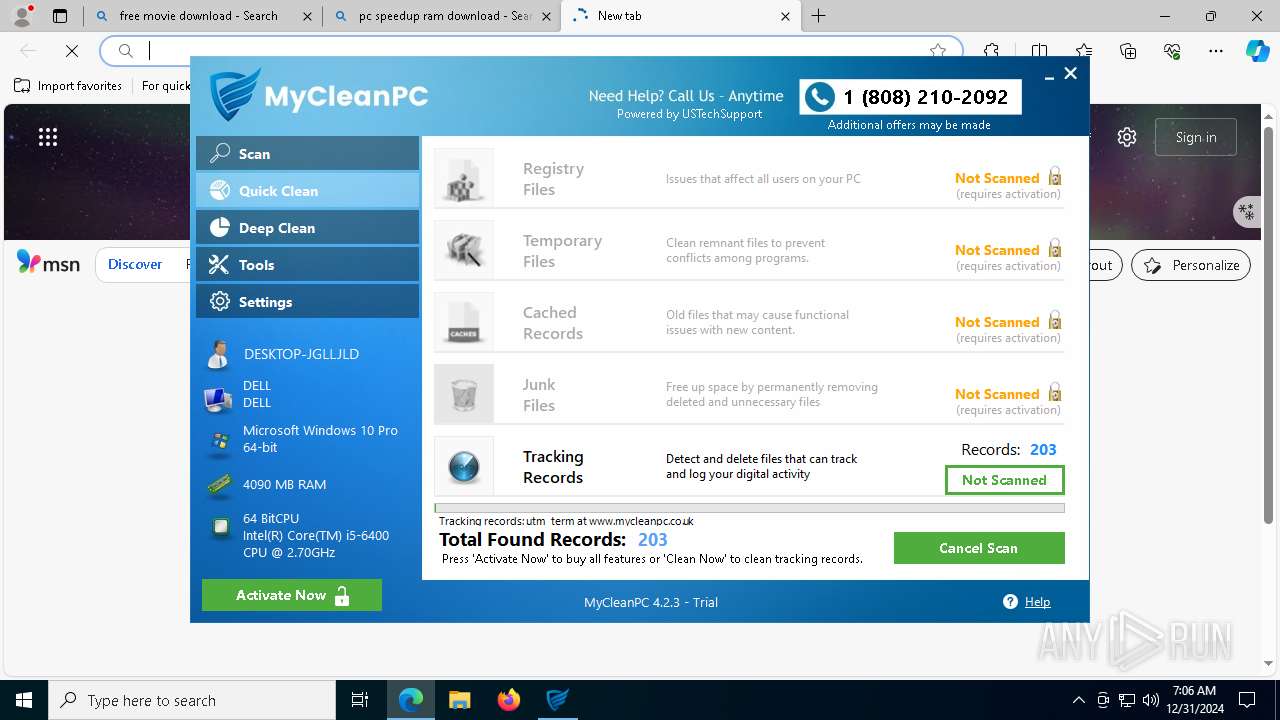Click the Temporary Files icon
Viewport: 1280px width, 720px height.
[464, 251]
